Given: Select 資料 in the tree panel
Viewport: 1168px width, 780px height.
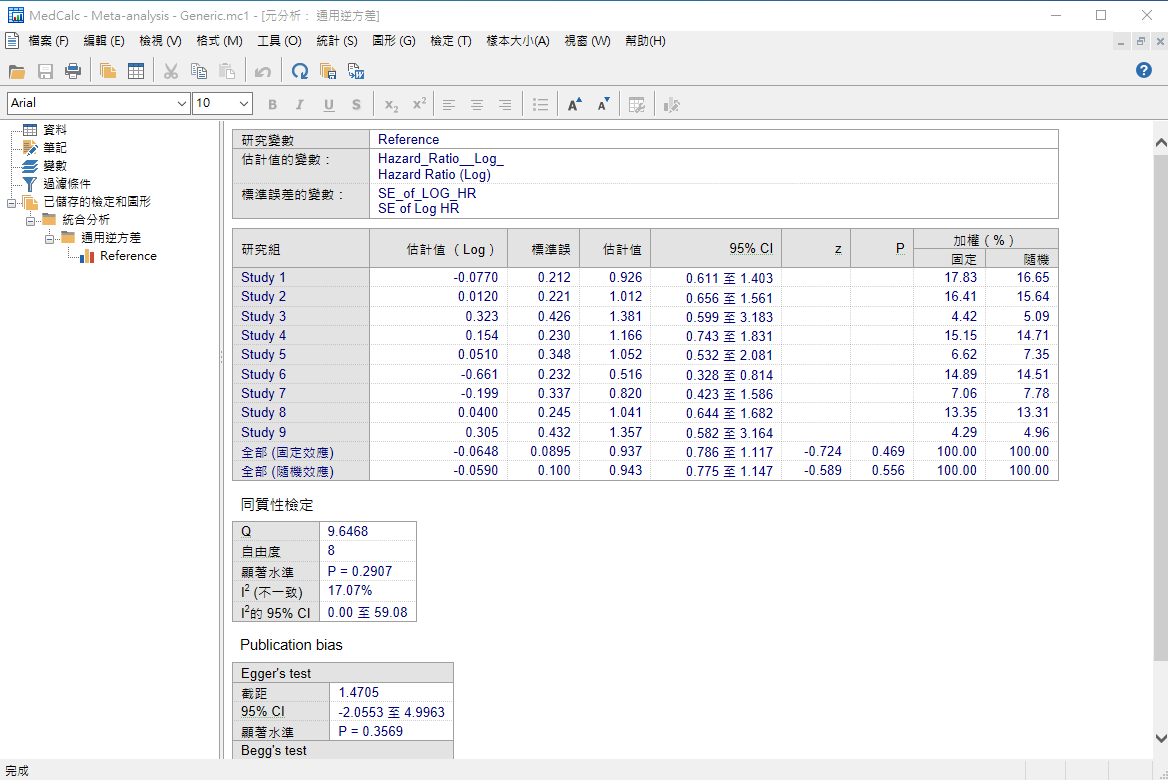Looking at the screenshot, I should [54, 130].
